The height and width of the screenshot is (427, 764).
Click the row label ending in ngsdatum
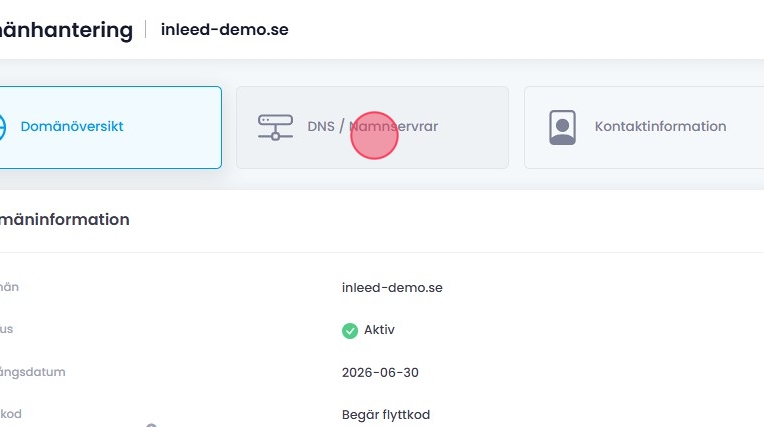(33, 372)
